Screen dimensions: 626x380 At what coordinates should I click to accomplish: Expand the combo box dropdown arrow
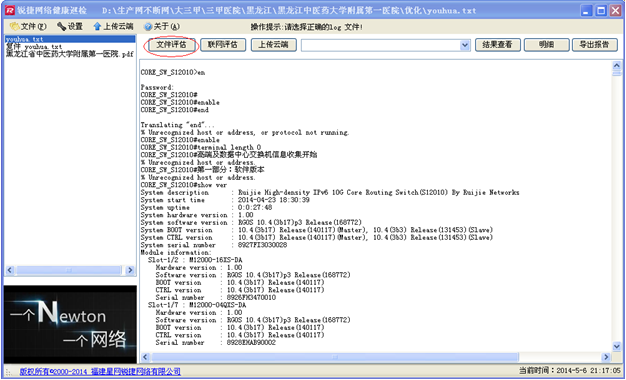pyautogui.click(x=465, y=46)
